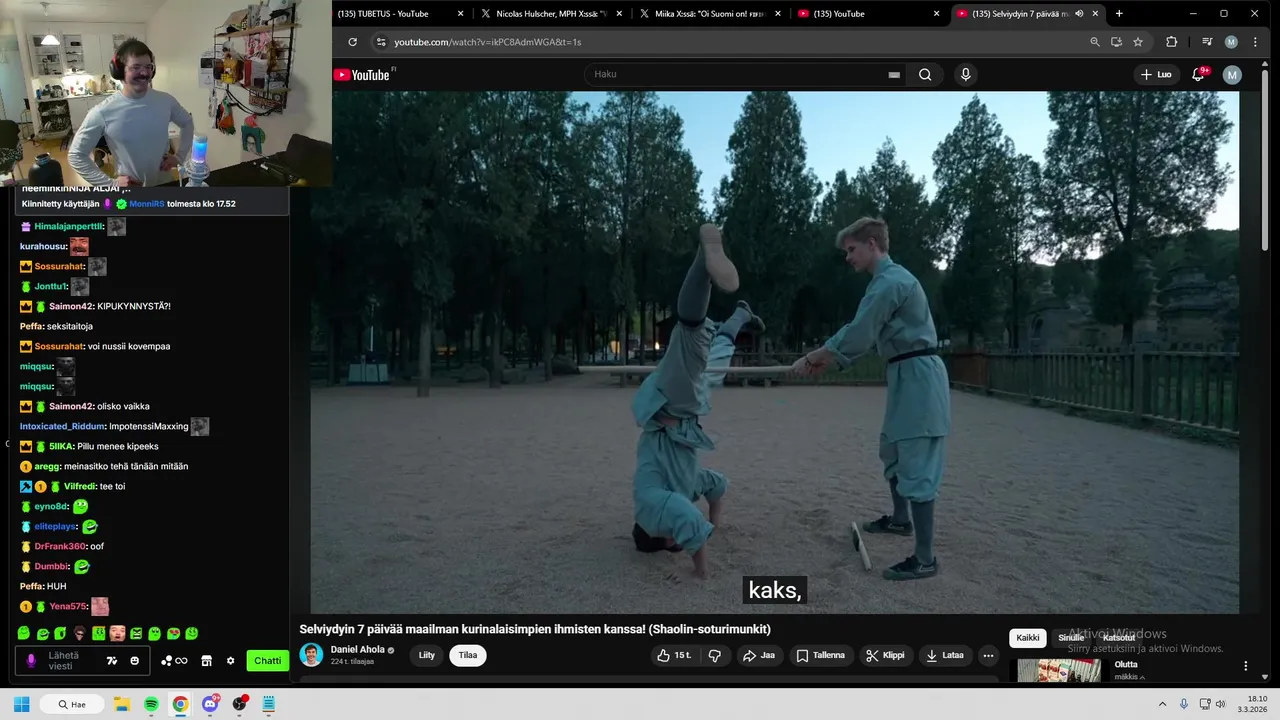The height and width of the screenshot is (720, 1280).
Task: Select the Katsotut filter chip
Action: (x=1119, y=638)
